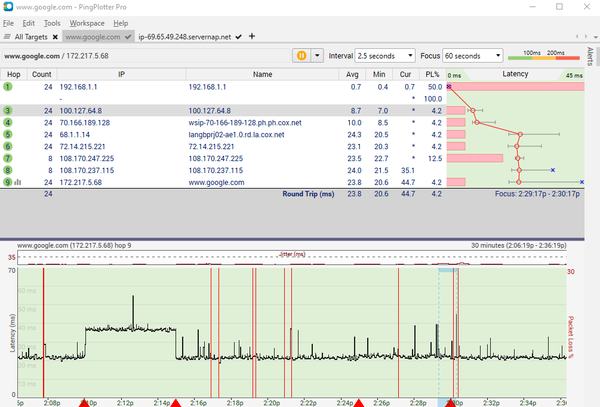The width and height of the screenshot is (600, 407).
Task: Sort by the Hop column header
Action: 14,74
